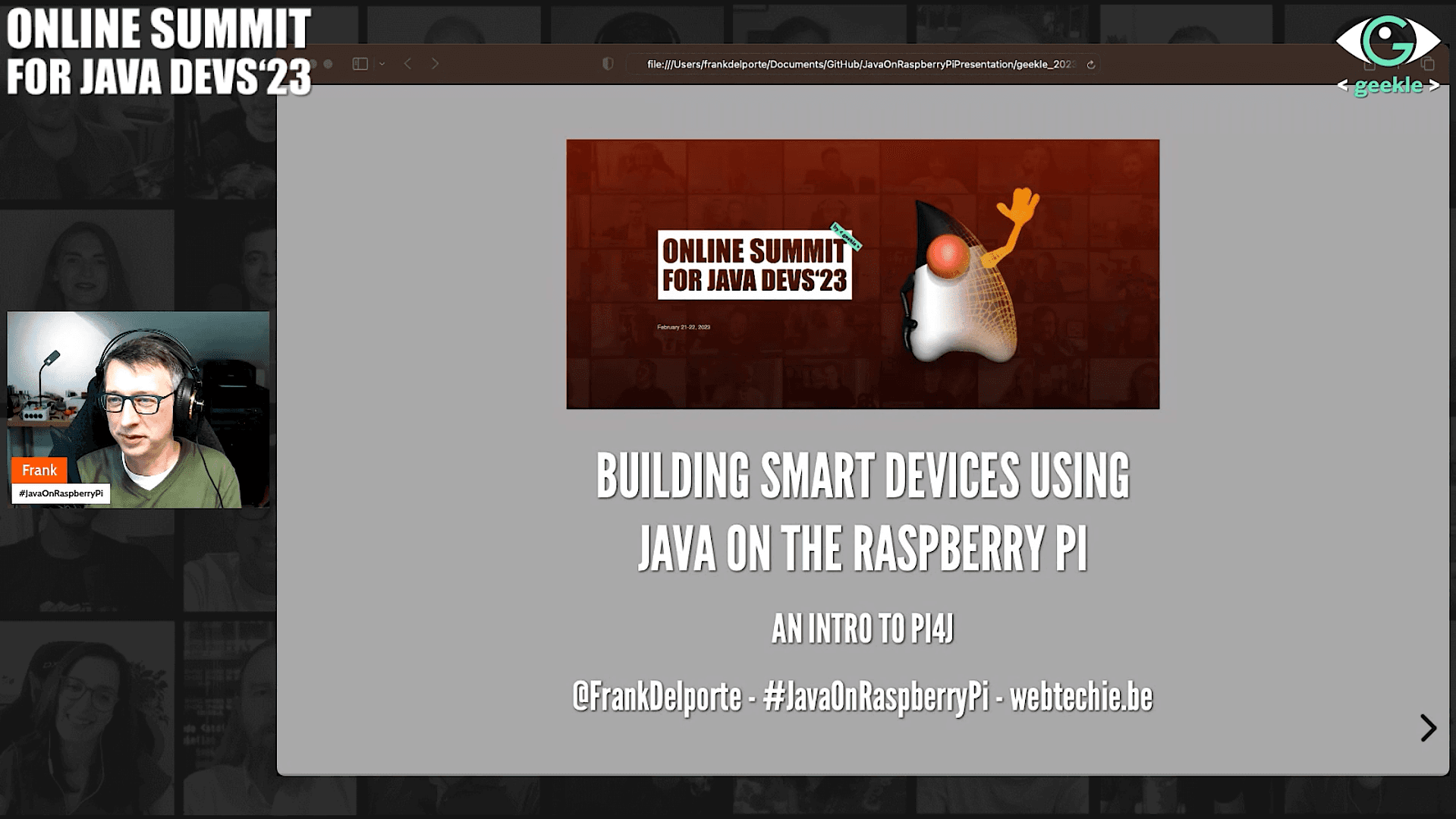Viewport: 1456px width, 819px height.
Task: Click the "ONLINE SUMMIT FOR JAVA DEVS'23" overlay title
Action: (x=159, y=52)
